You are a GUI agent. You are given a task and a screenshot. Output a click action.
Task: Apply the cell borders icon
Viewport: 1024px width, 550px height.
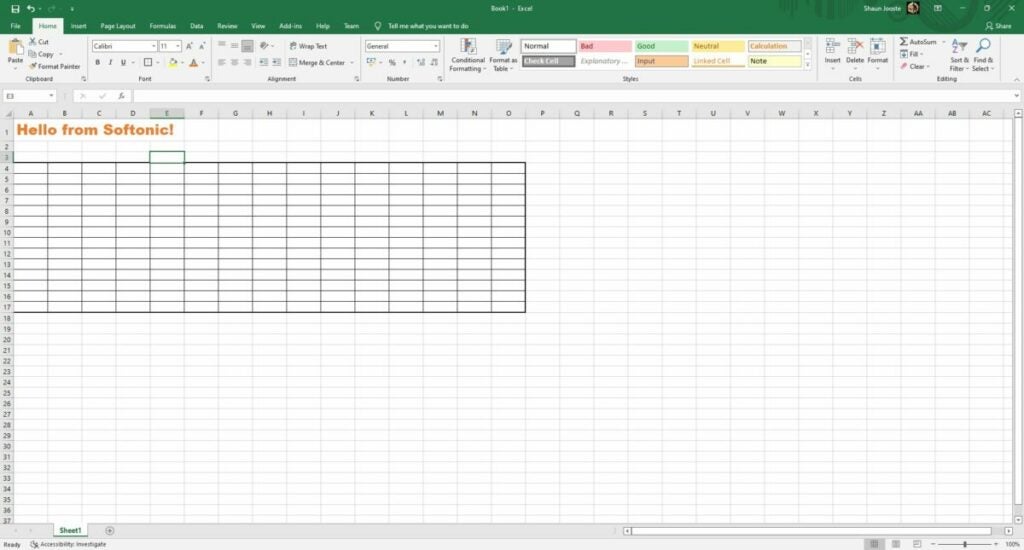(148, 63)
